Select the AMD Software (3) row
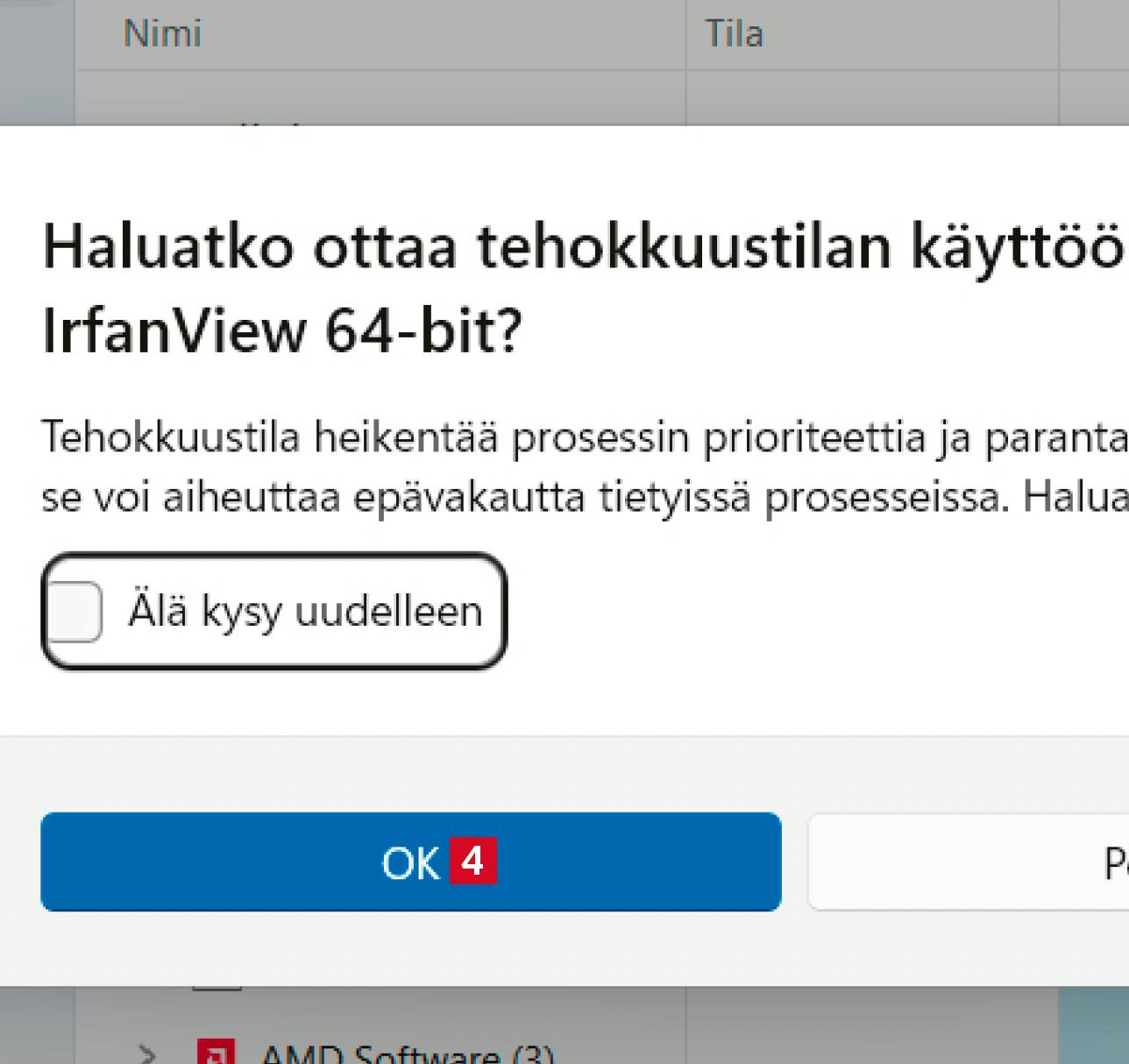Viewport: 1129px width, 1064px height. pyautogui.click(x=408, y=1052)
